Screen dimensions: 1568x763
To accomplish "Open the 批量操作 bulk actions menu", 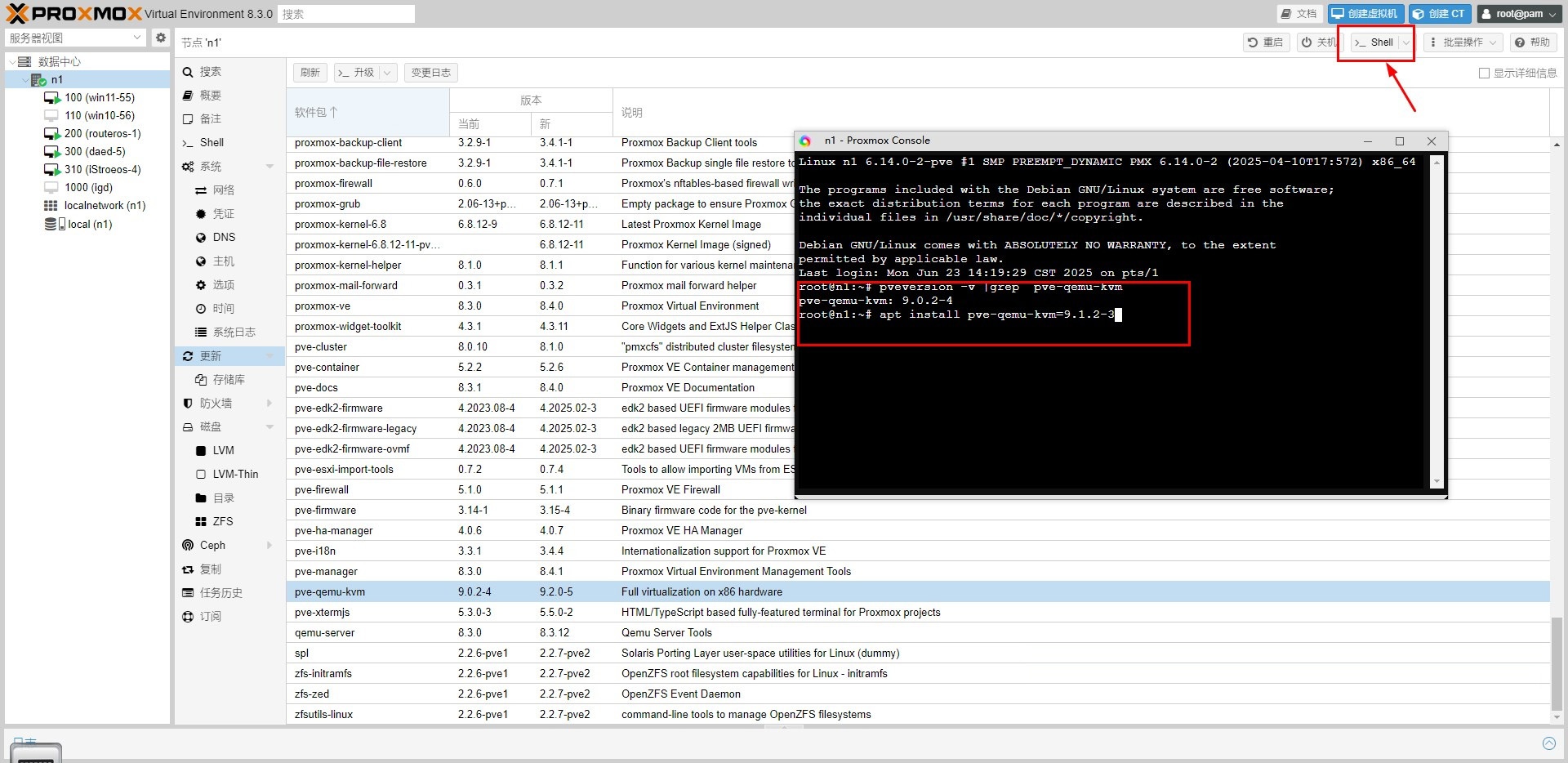I will click(1463, 42).
